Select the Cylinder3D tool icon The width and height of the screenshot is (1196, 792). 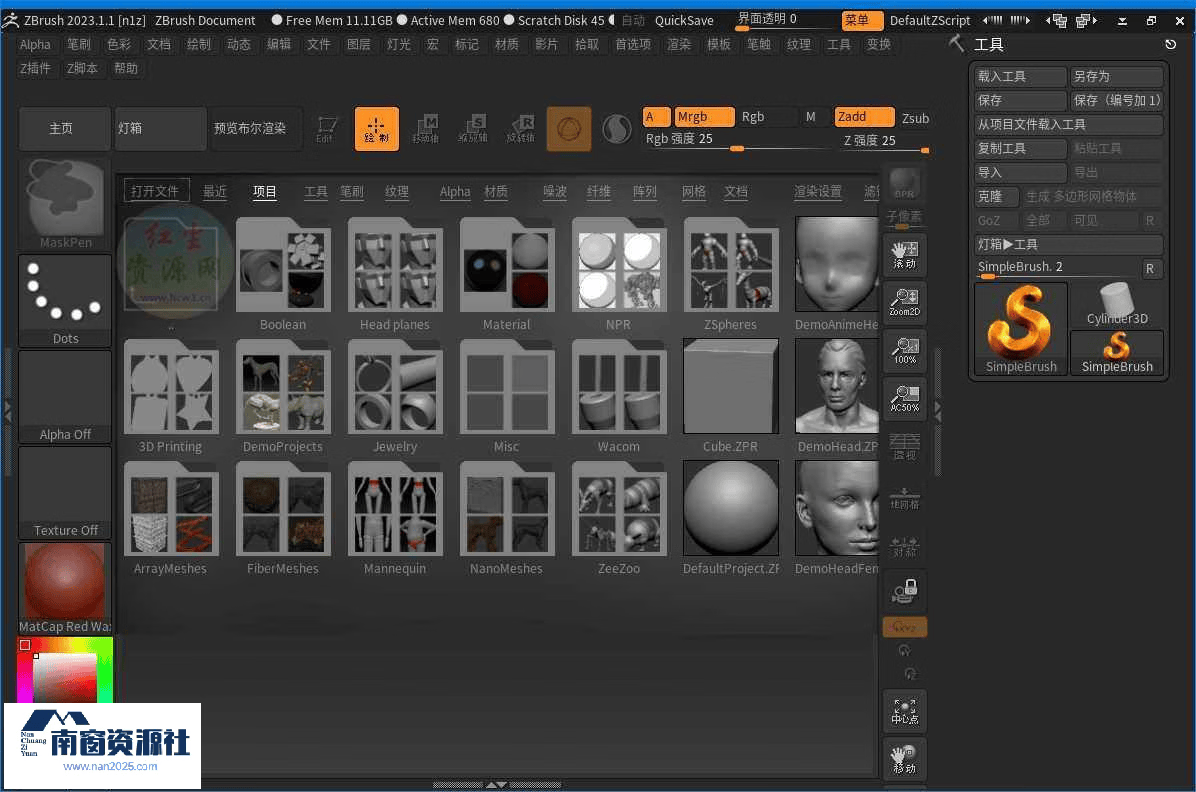[1117, 304]
